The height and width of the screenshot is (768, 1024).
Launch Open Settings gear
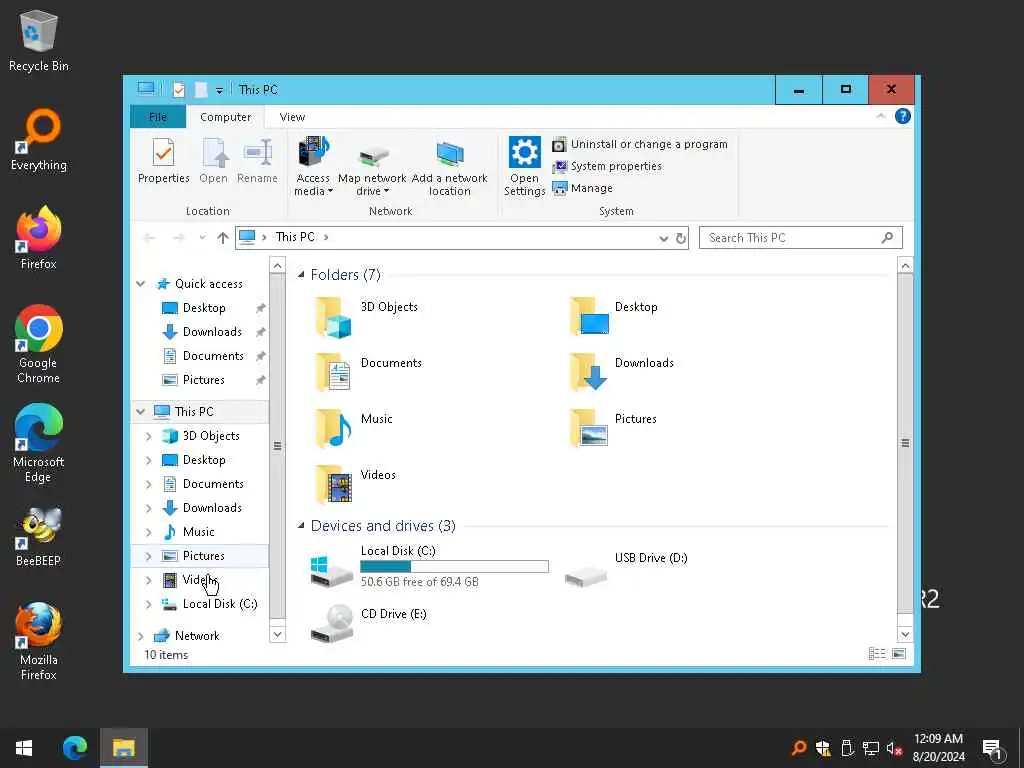(524, 167)
